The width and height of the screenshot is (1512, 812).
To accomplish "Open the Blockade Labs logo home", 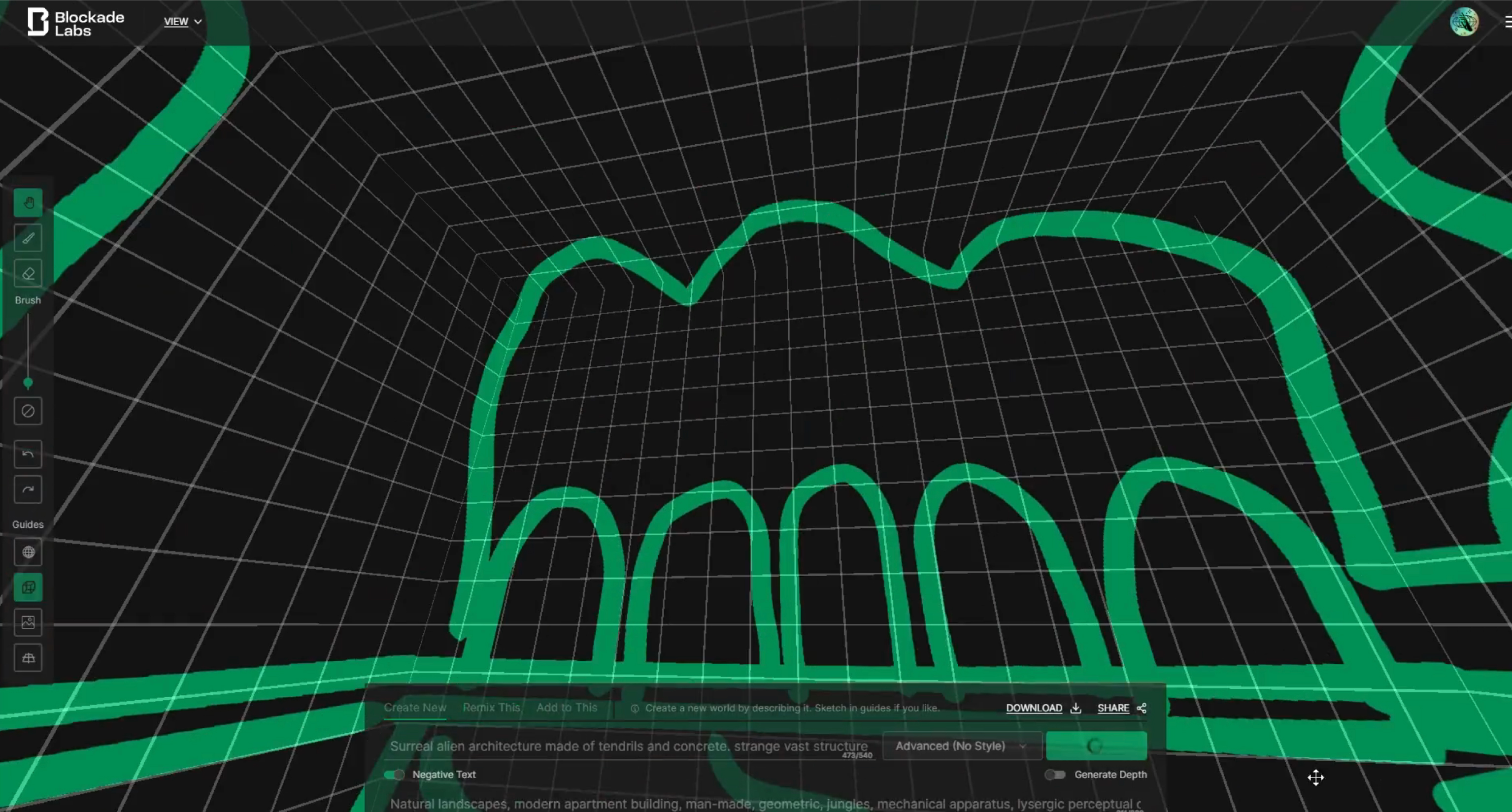I will pos(76,22).
